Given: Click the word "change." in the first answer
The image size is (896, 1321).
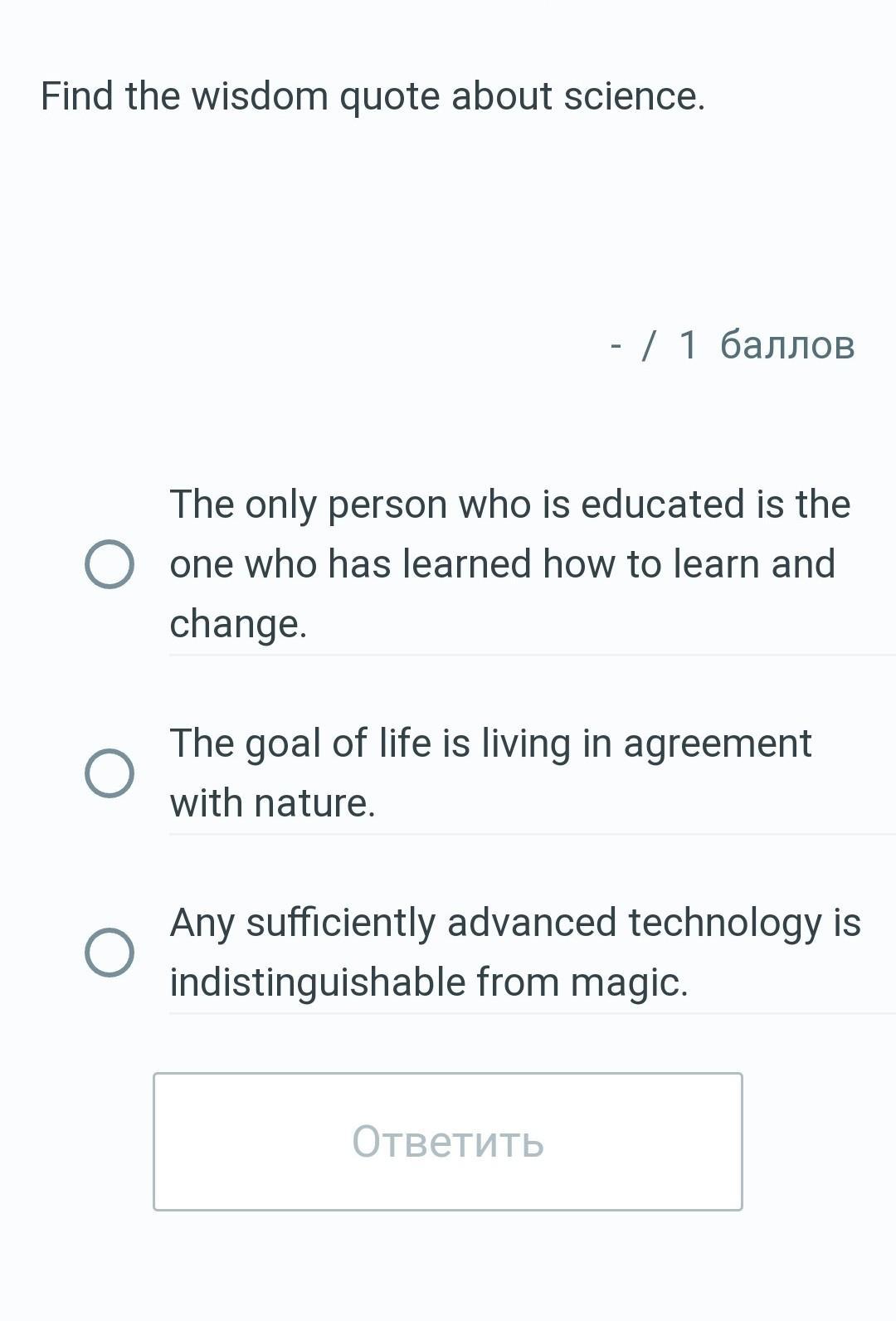Looking at the screenshot, I should point(238,624).
